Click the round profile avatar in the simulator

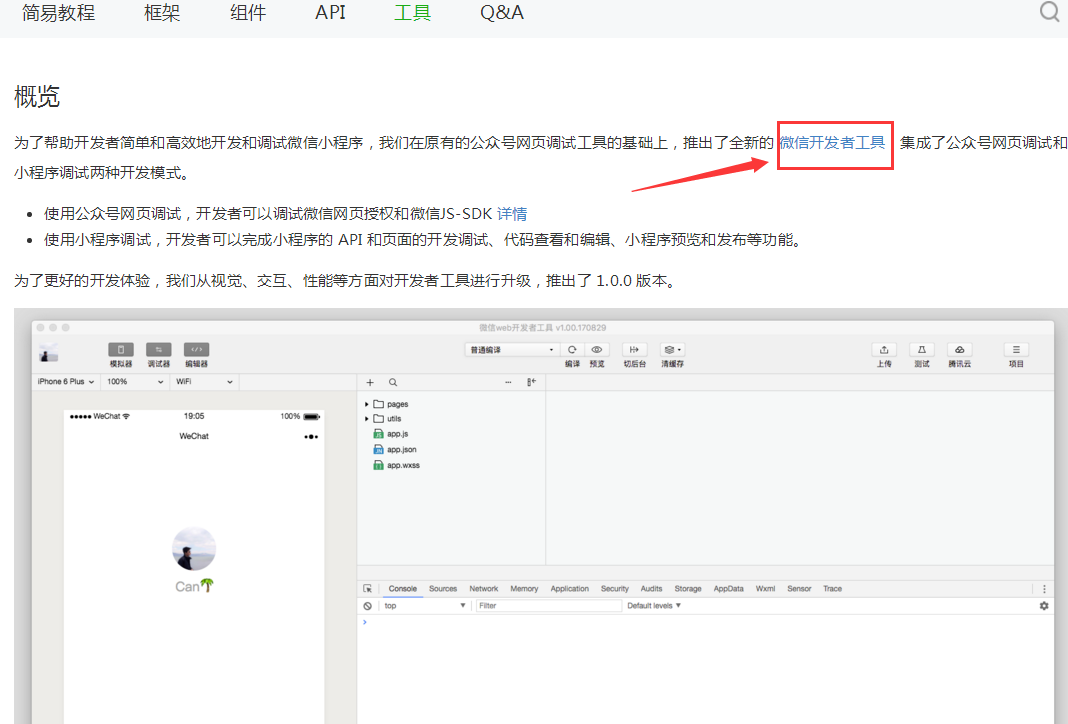194,548
